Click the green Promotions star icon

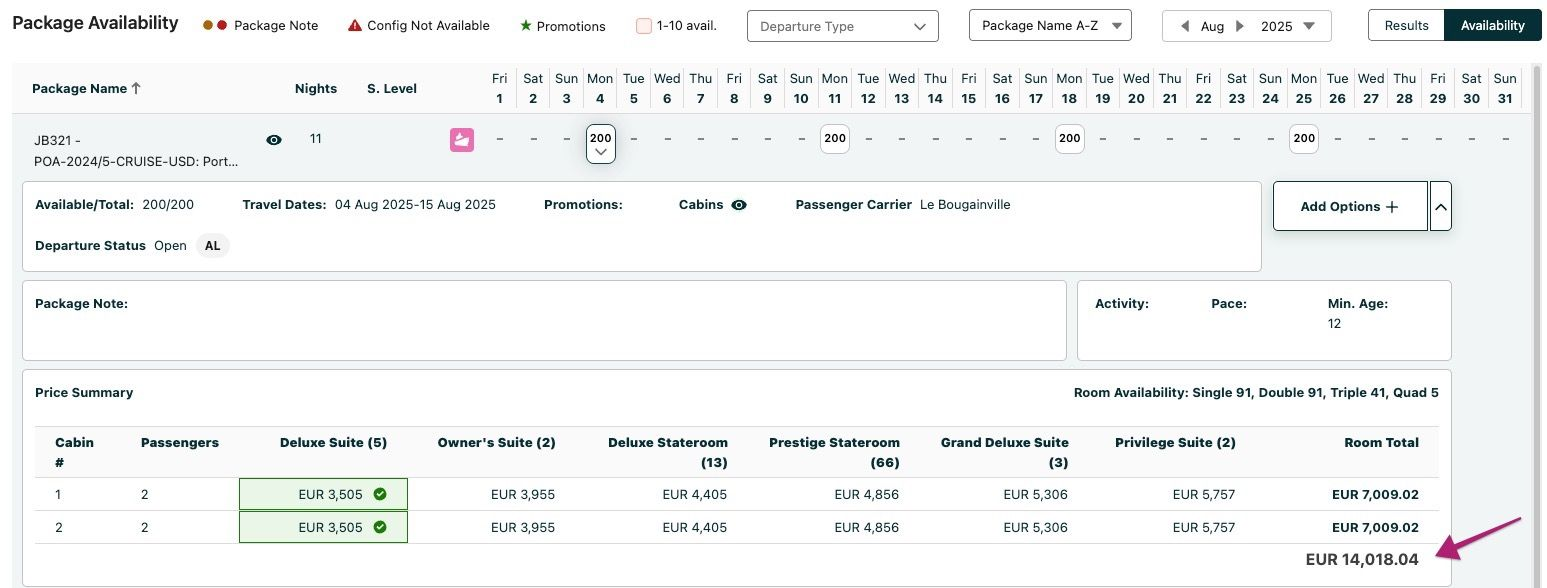coord(526,26)
